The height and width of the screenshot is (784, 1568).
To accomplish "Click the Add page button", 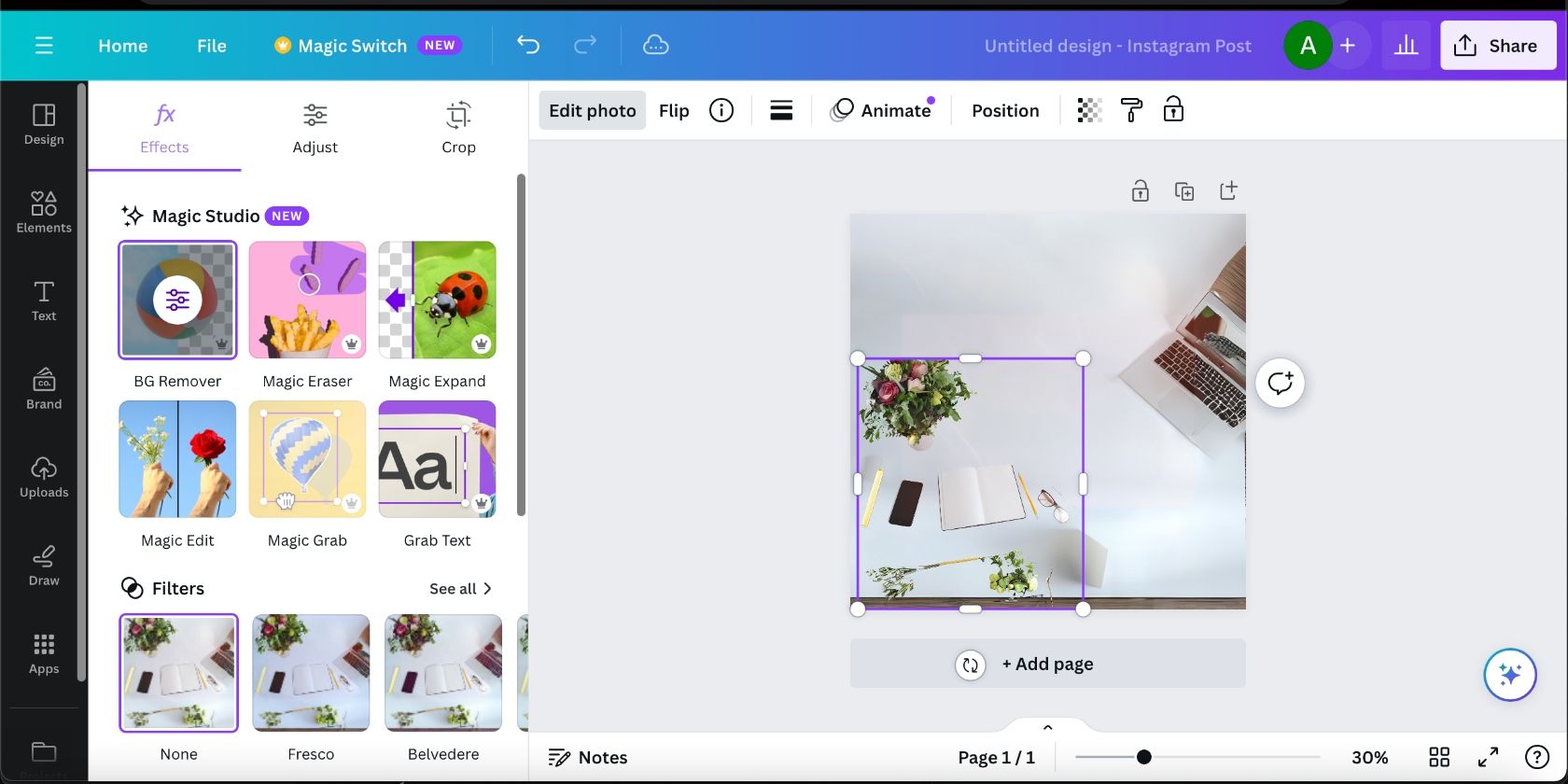I will click(x=1047, y=664).
